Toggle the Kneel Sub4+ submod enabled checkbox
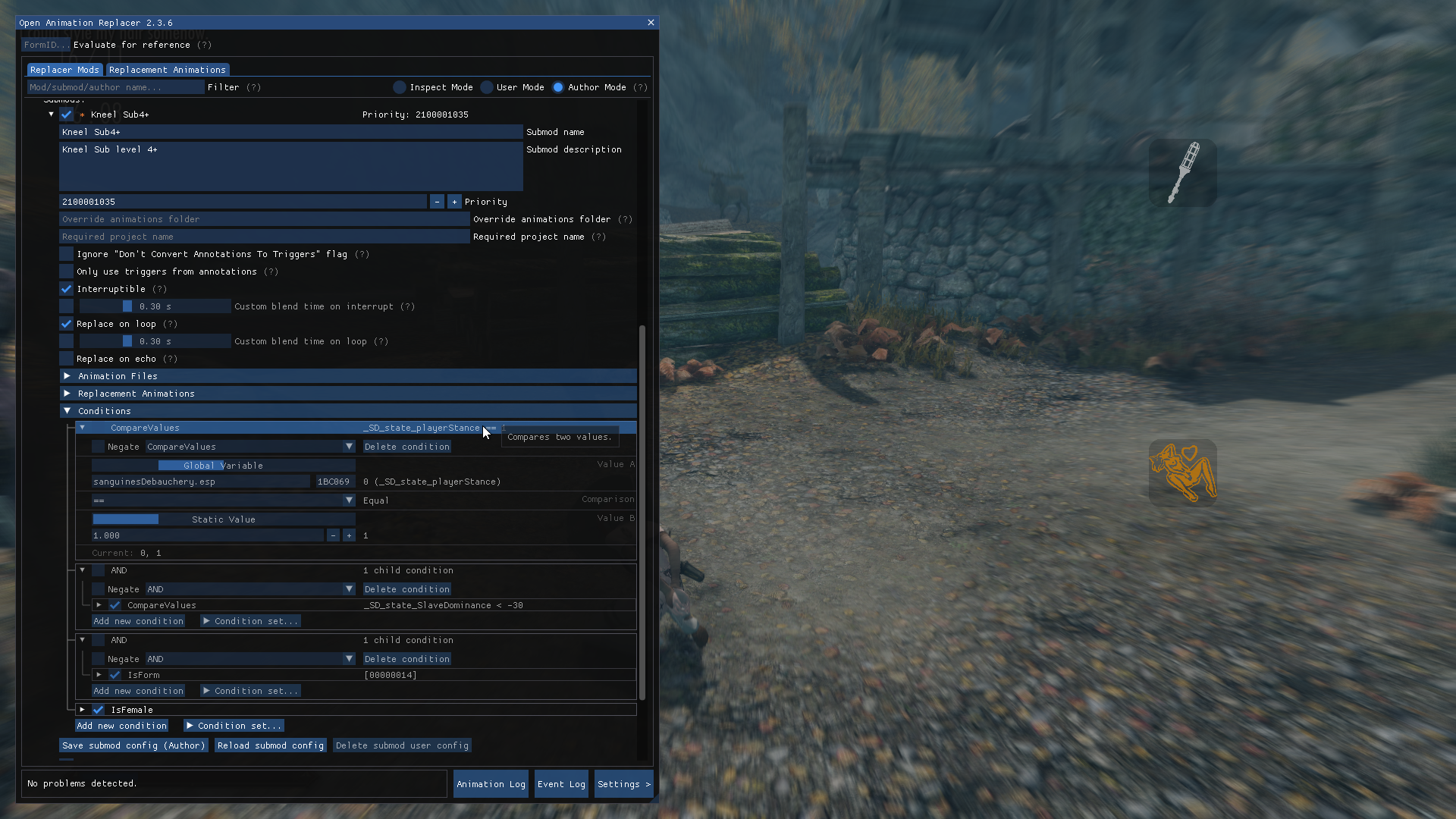This screenshot has height=819, width=1456. pos(67,115)
